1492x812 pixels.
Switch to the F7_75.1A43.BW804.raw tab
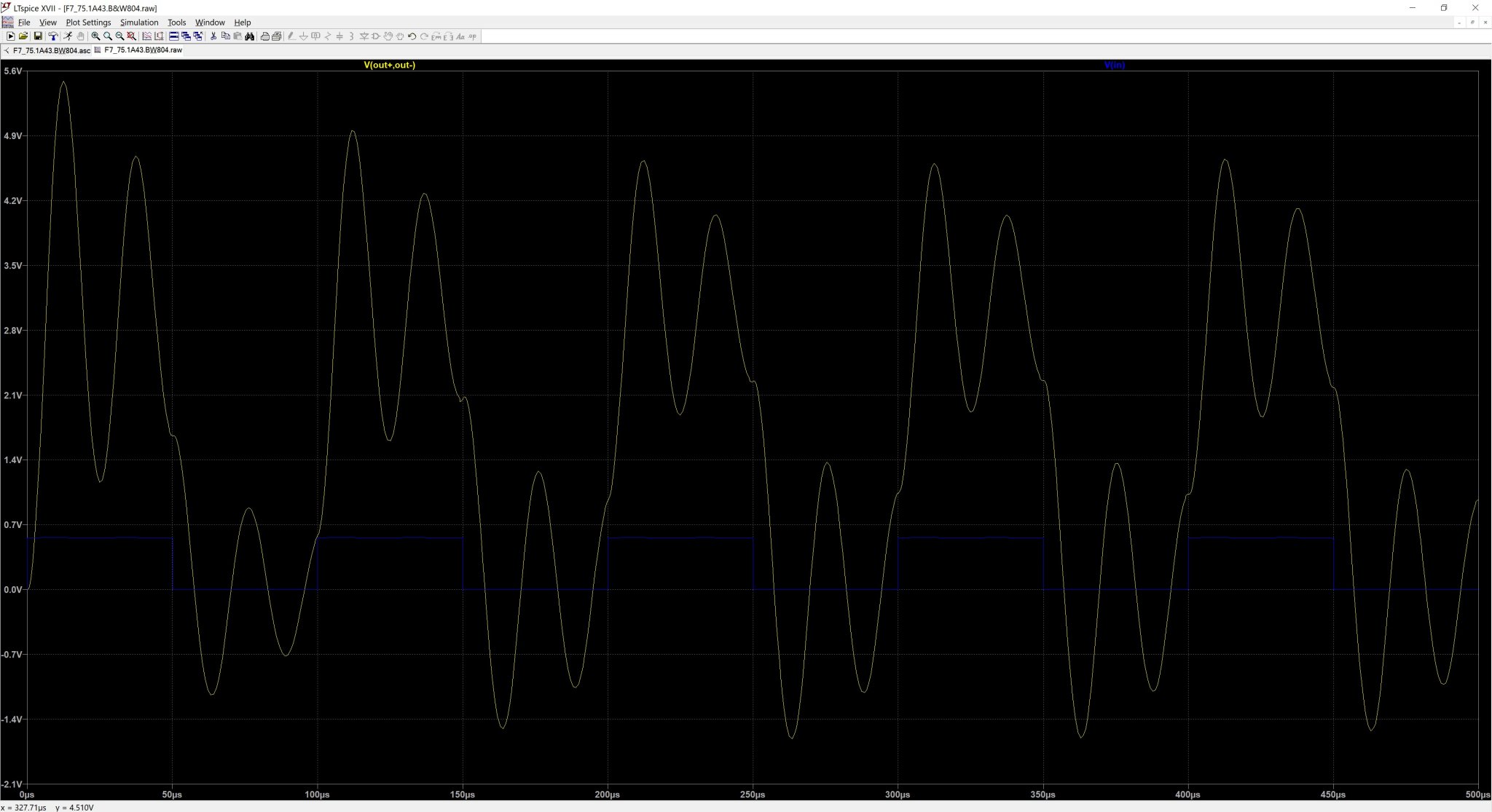pos(138,51)
